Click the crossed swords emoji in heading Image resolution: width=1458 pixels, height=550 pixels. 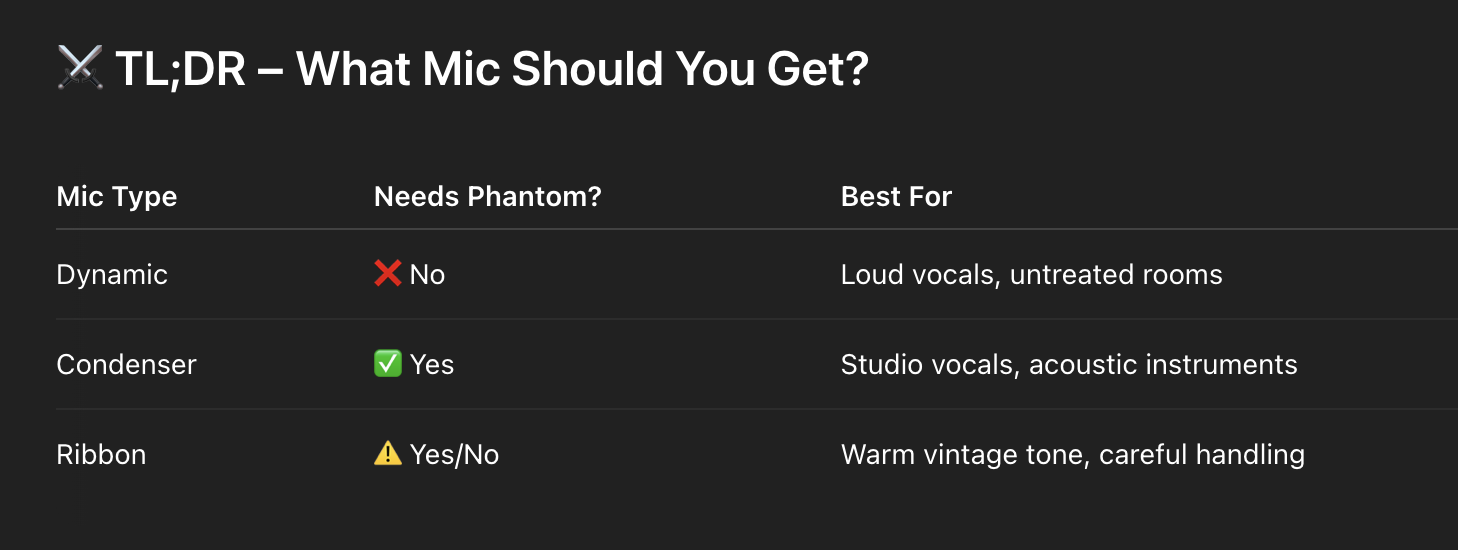click(80, 69)
